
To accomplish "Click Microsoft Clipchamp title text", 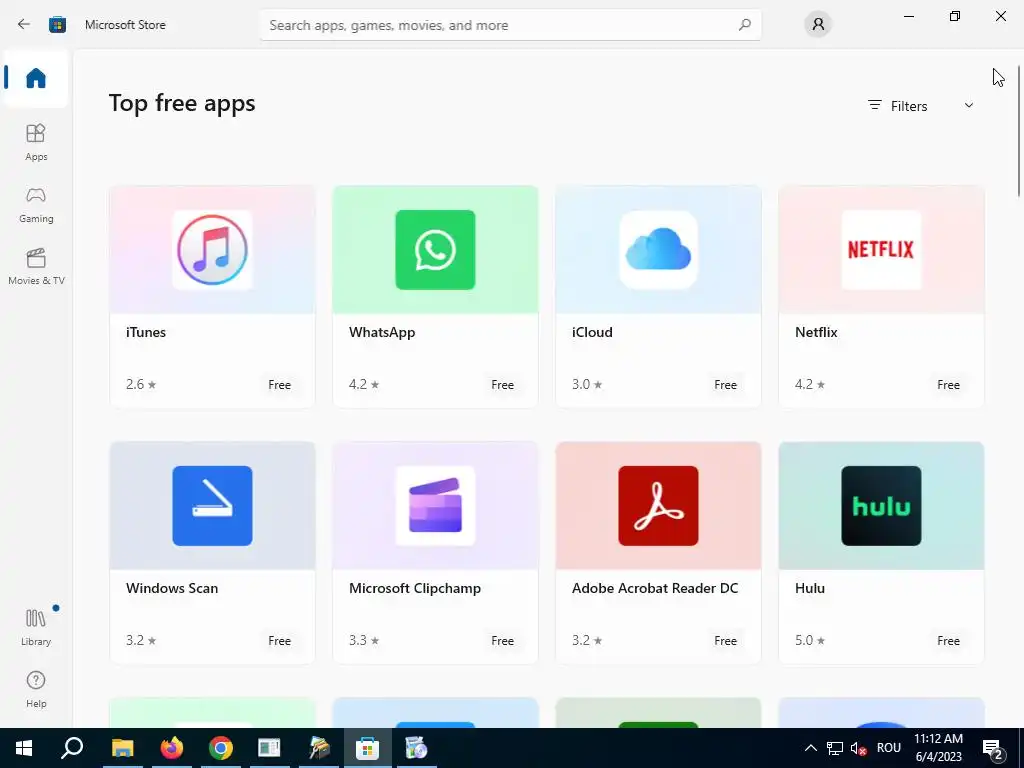I will point(415,588).
